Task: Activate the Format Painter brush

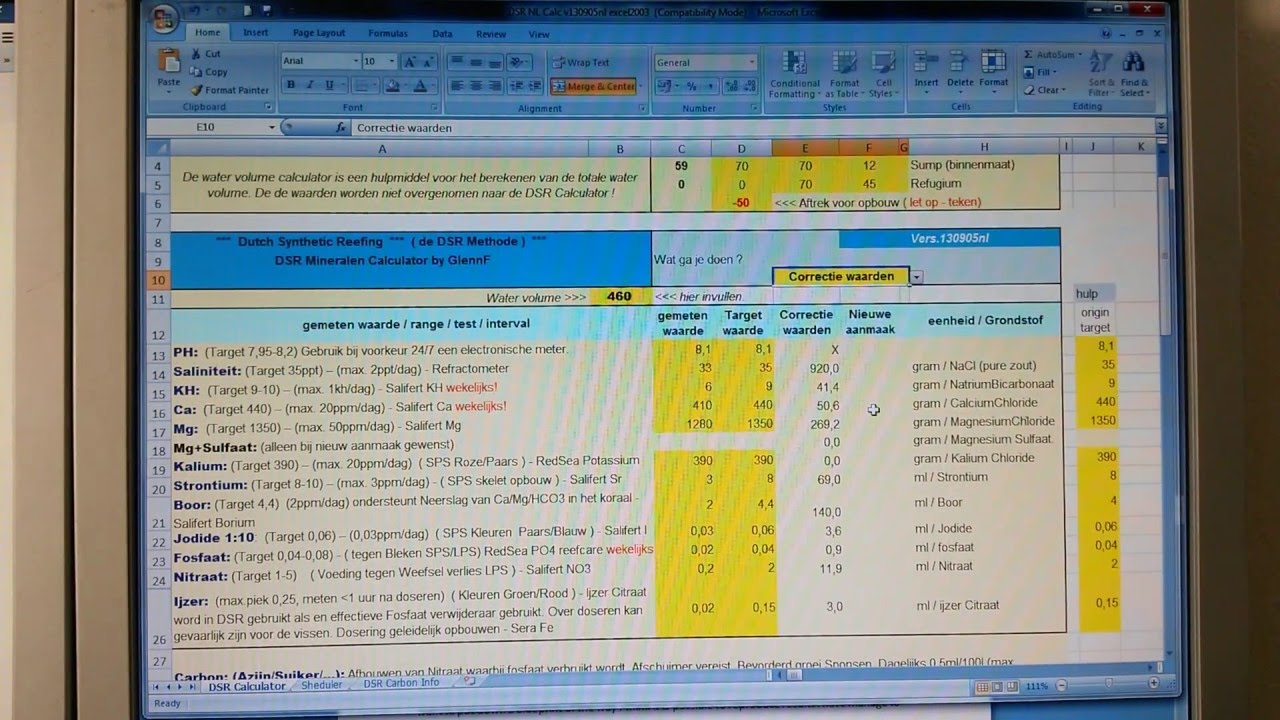Action: (x=196, y=90)
